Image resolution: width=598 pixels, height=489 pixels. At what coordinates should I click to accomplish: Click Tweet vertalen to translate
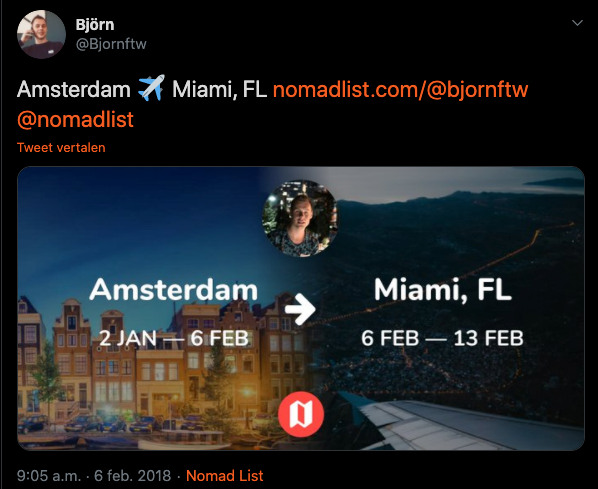[x=61, y=148]
